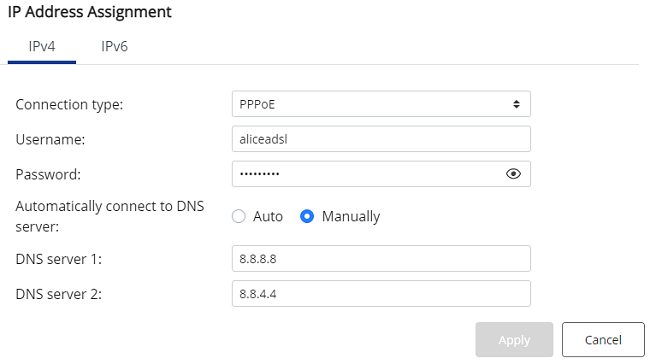The width and height of the screenshot is (650, 364).
Task: Click the Manually text label
Action: pyautogui.click(x=351, y=217)
